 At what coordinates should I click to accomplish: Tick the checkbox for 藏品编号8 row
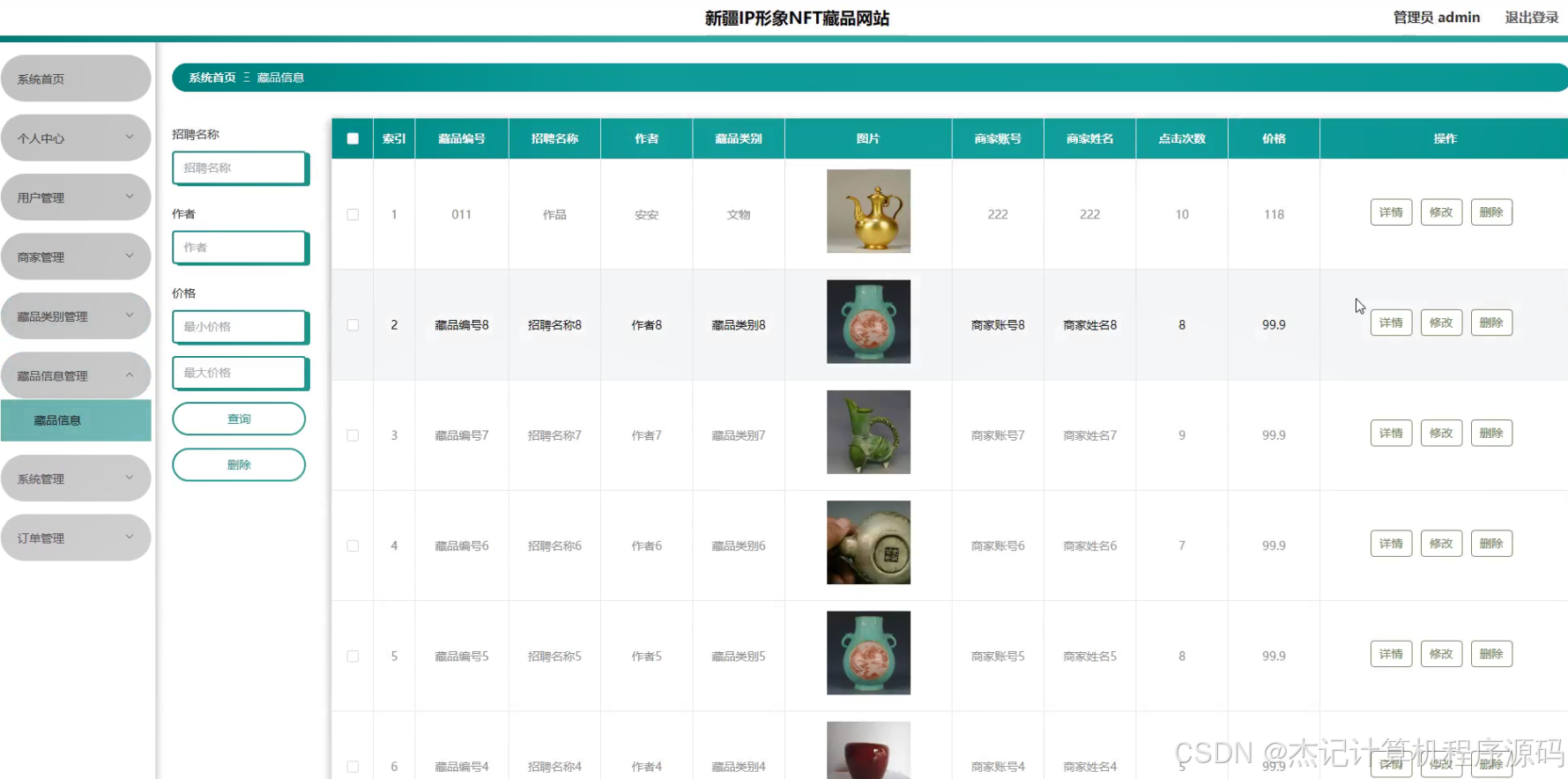(x=353, y=325)
